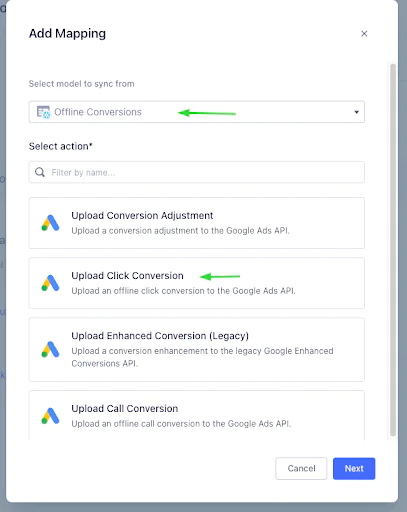Open the Offline Conversions model dropdown
The width and height of the screenshot is (407, 512).
coord(197,112)
